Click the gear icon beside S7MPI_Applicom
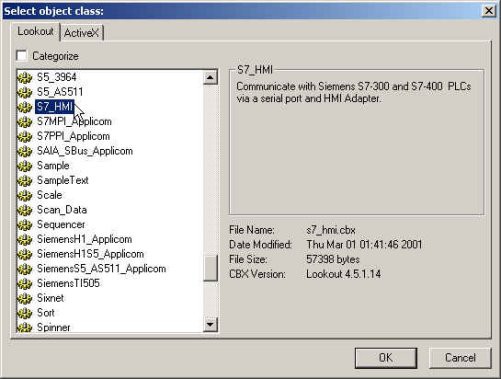Image resolution: width=501 pixels, height=379 pixels. (x=24, y=122)
